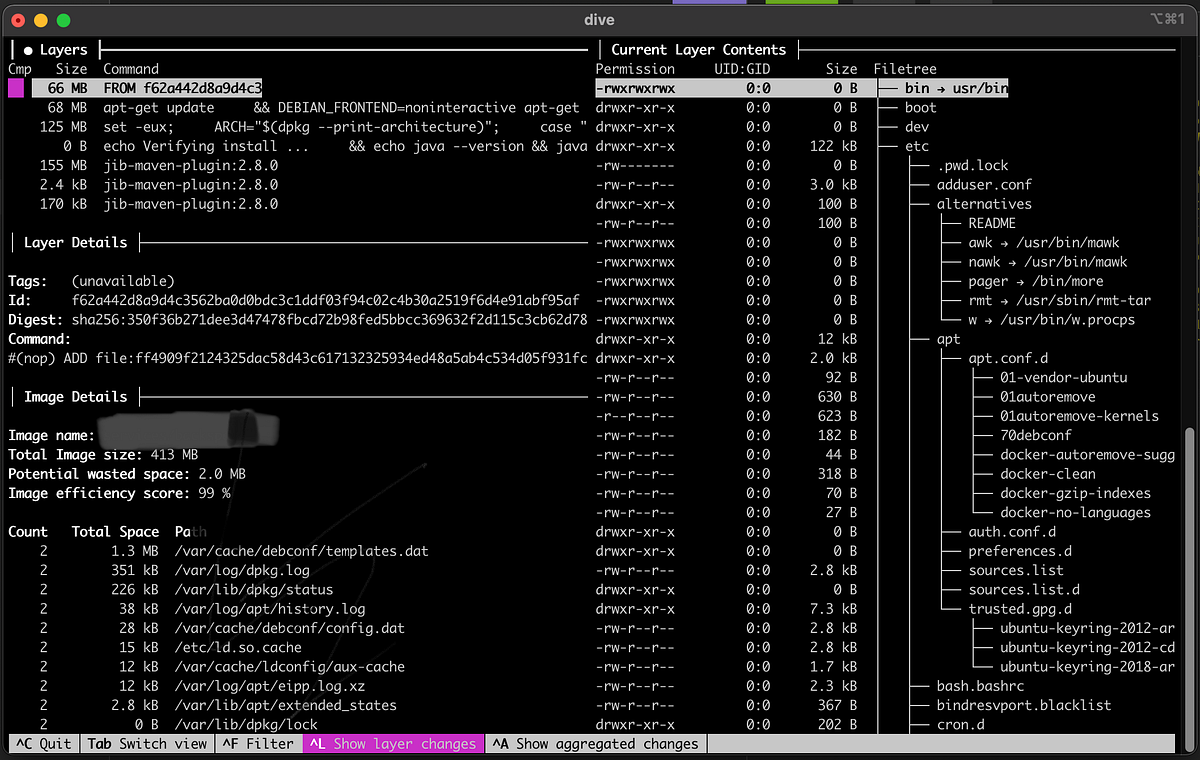Screen dimensions: 1200x760
Task: Click the green fullscreen window button
Action: pyautogui.click(x=63, y=20)
